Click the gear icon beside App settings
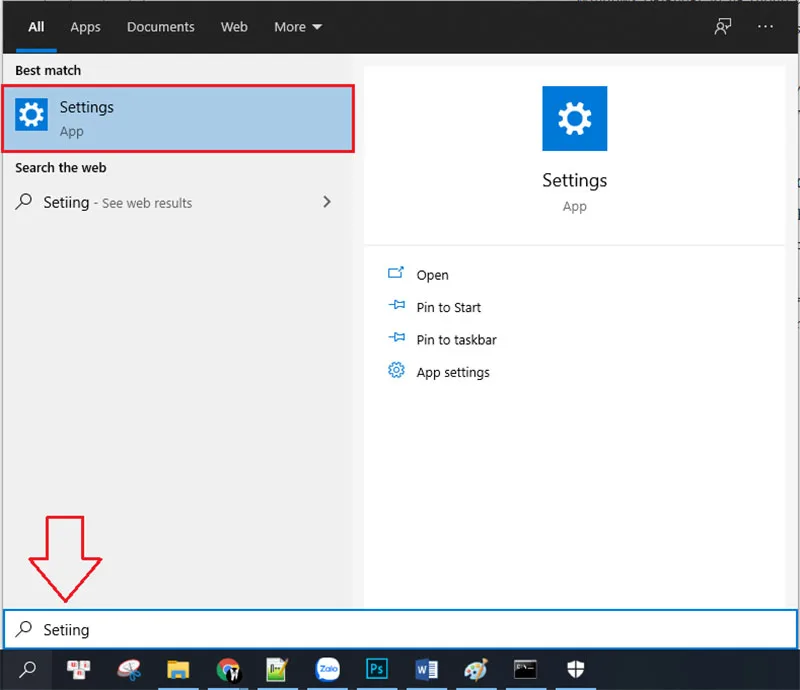 pos(396,370)
